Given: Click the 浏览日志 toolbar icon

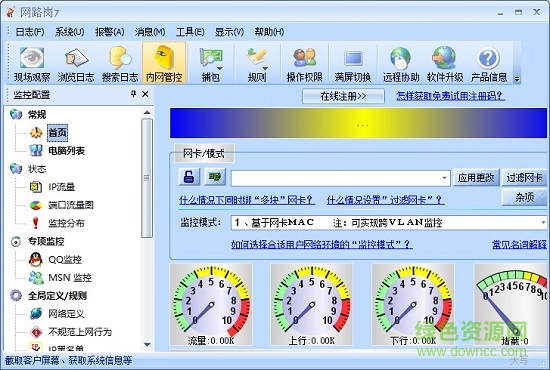Looking at the screenshot, I should (75, 64).
